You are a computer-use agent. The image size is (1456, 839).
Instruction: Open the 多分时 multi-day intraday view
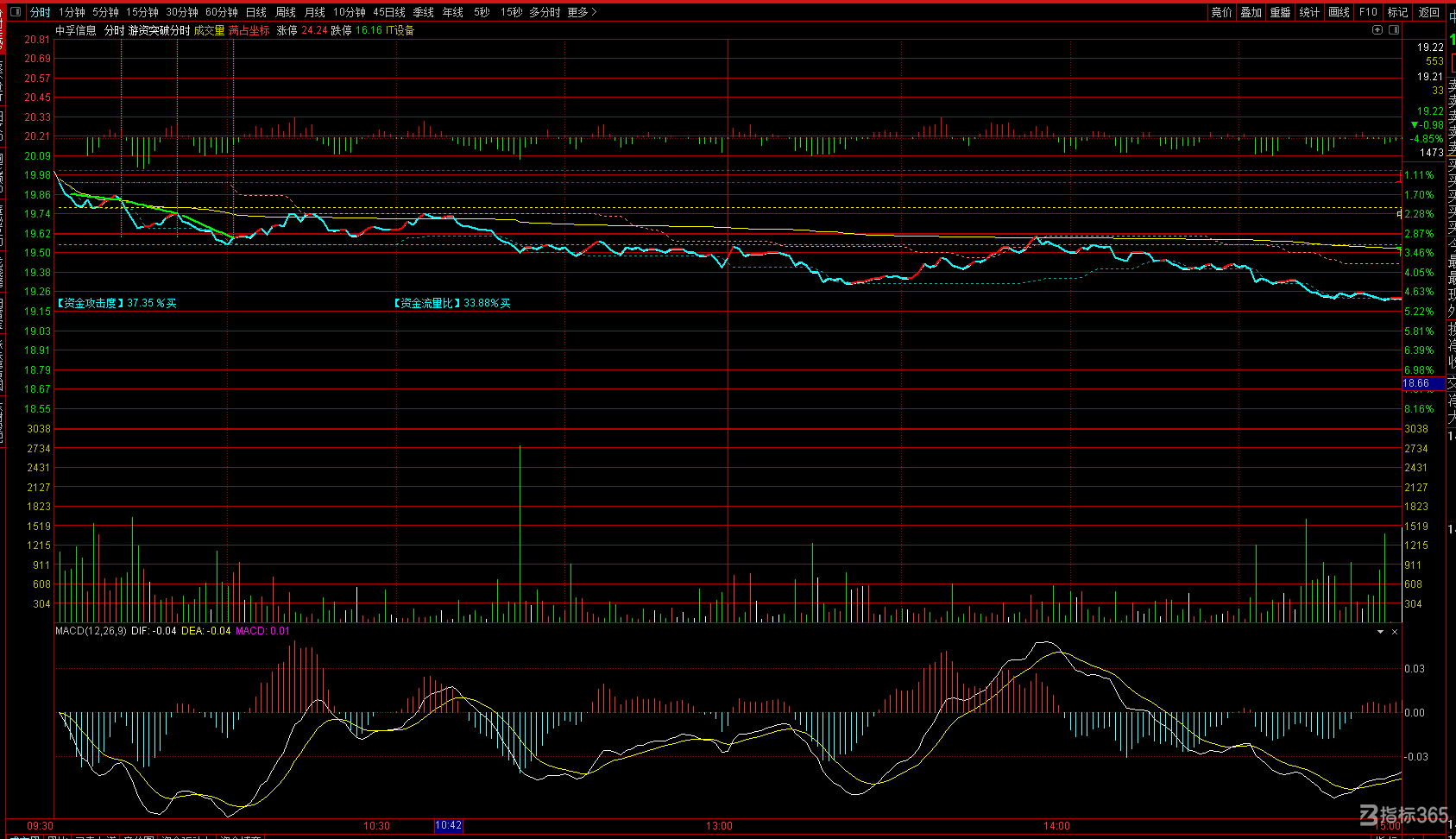click(545, 12)
